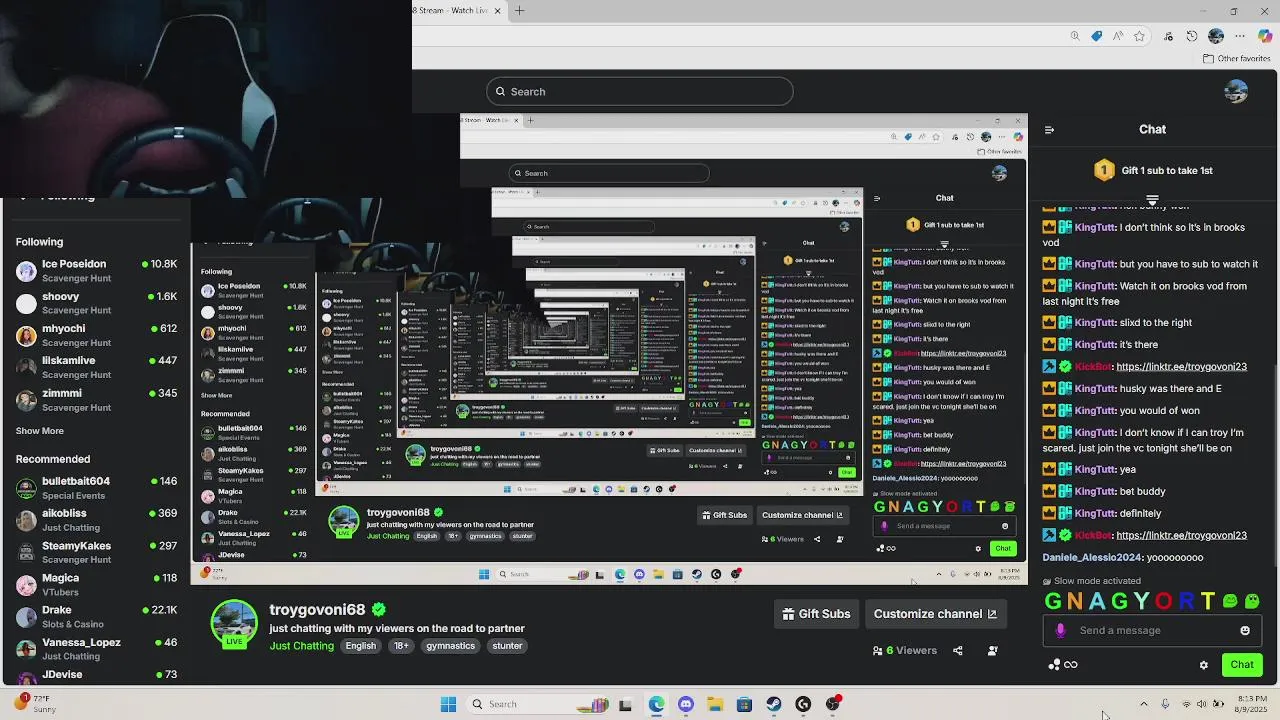1280x720 pixels.
Task: Expand Show More in the main Following sidebar
Action: [40, 431]
